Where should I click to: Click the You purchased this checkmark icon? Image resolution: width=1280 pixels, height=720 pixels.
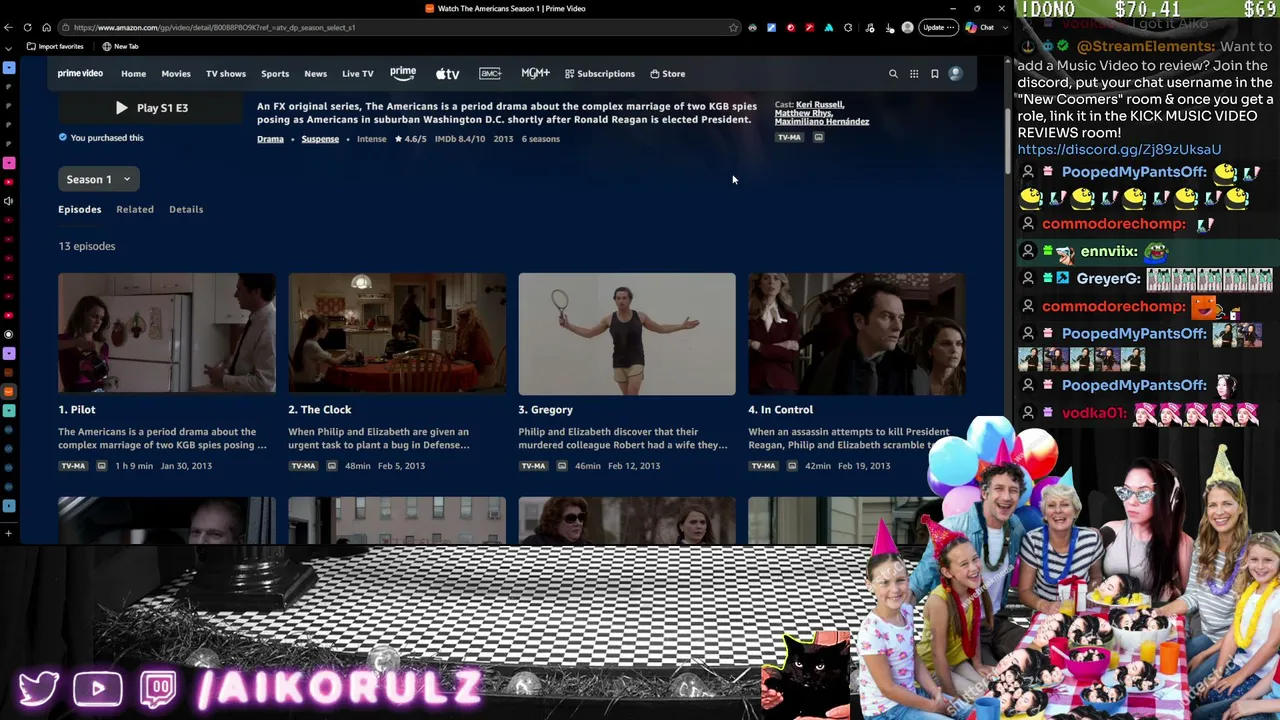63,137
